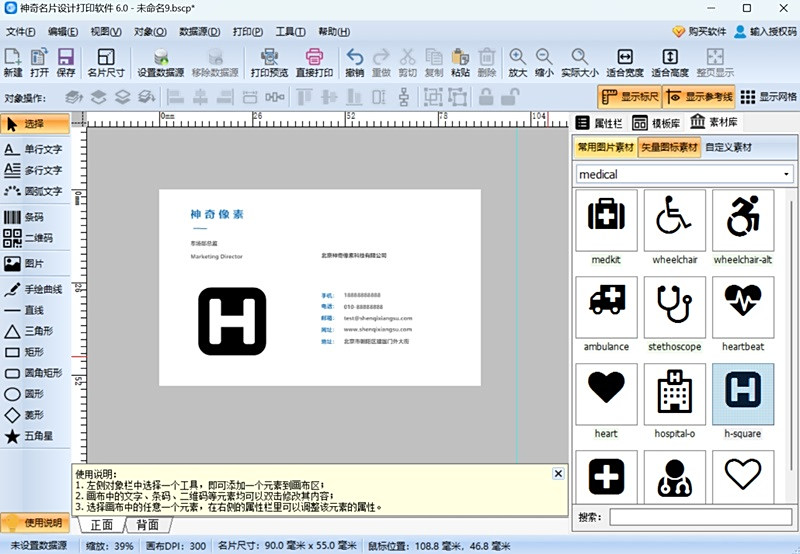
Task: Select the five-point star (五角星) tool
Action: click(x=32, y=437)
